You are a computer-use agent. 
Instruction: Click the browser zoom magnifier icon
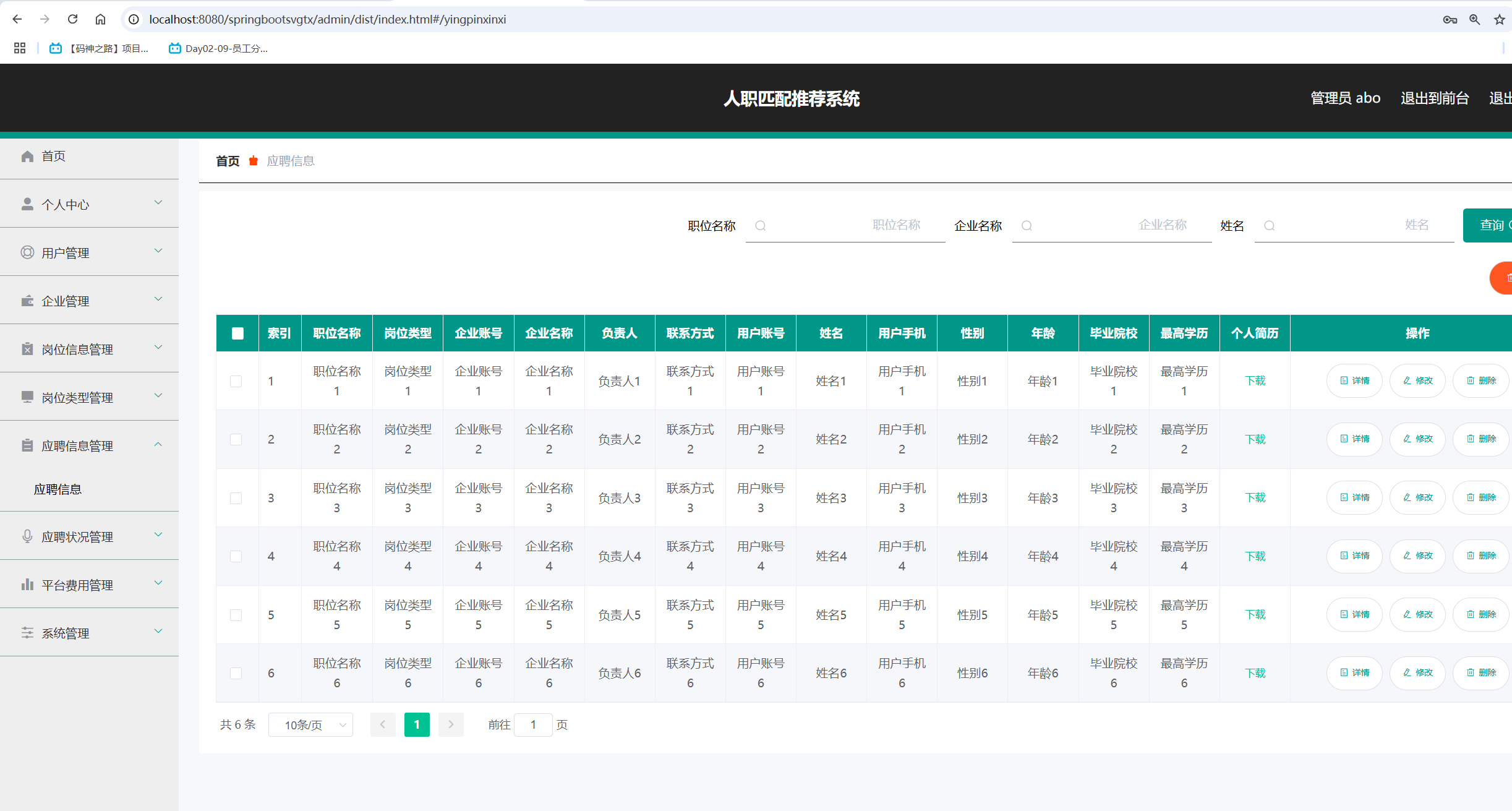tap(1475, 19)
